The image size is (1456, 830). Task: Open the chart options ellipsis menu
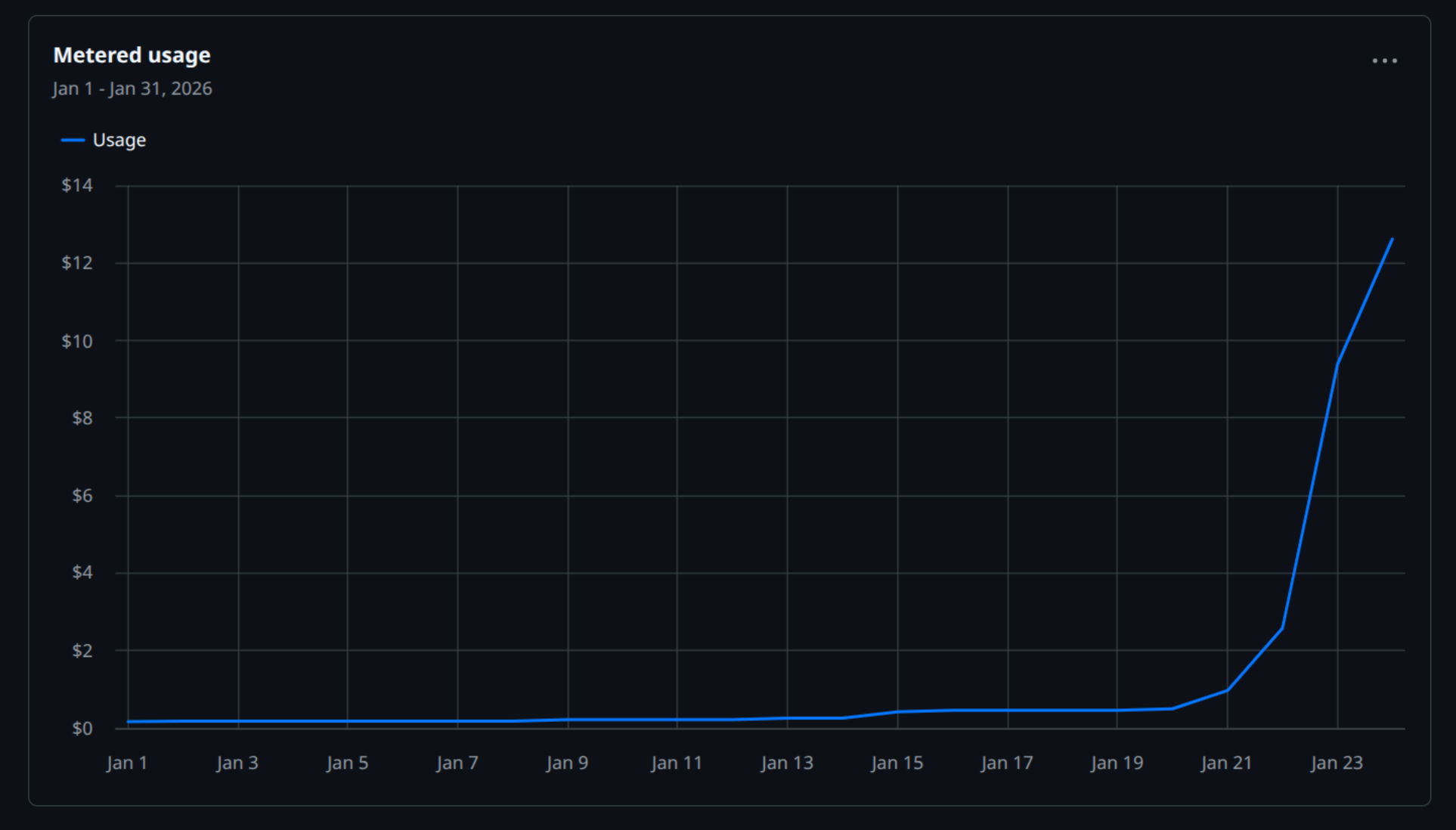click(1385, 60)
